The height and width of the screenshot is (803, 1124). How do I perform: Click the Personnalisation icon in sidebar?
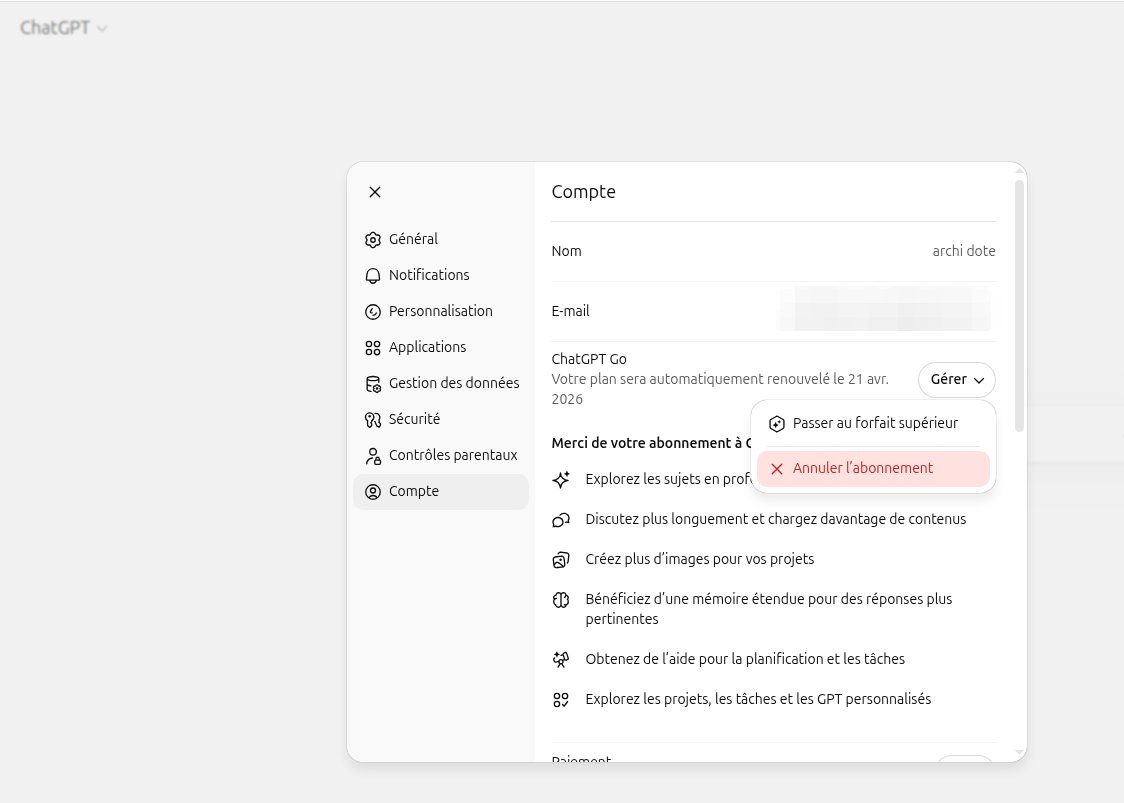[x=373, y=311]
